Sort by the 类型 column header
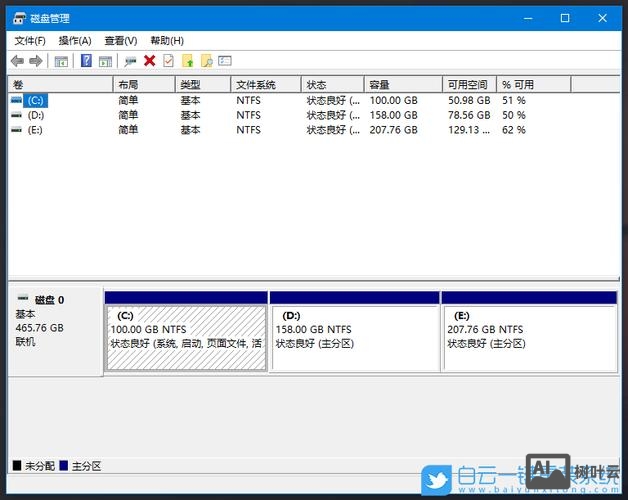The width and height of the screenshot is (628, 500). pos(203,85)
